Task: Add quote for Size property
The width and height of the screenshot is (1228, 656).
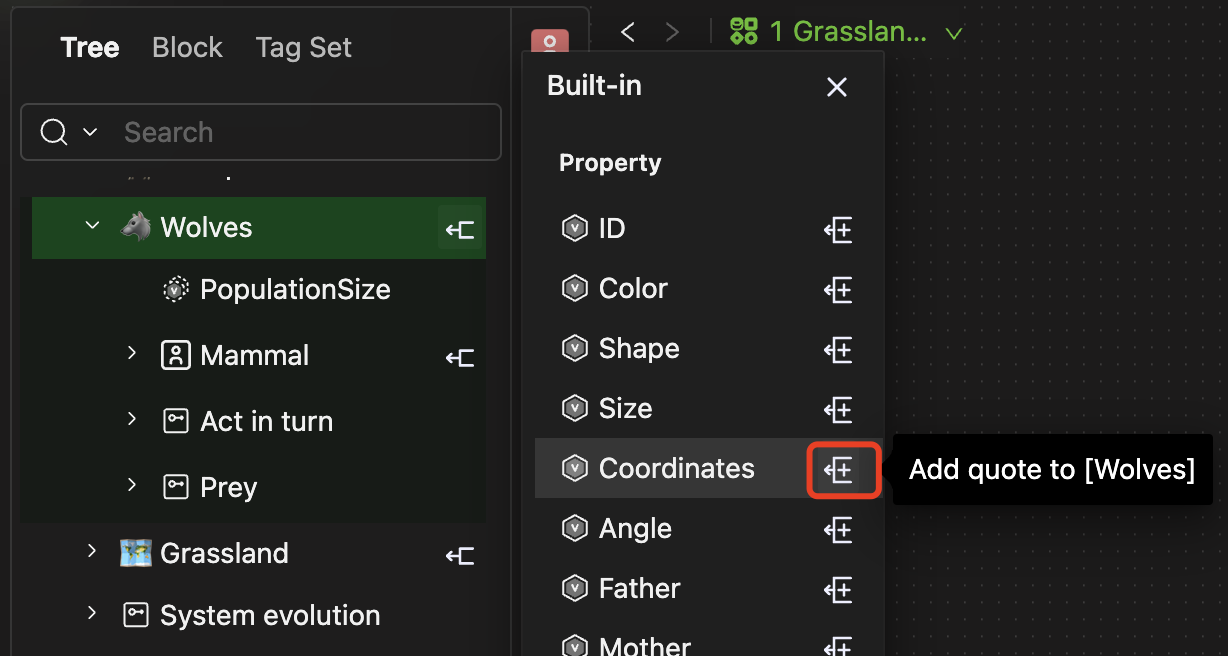Action: tap(838, 409)
